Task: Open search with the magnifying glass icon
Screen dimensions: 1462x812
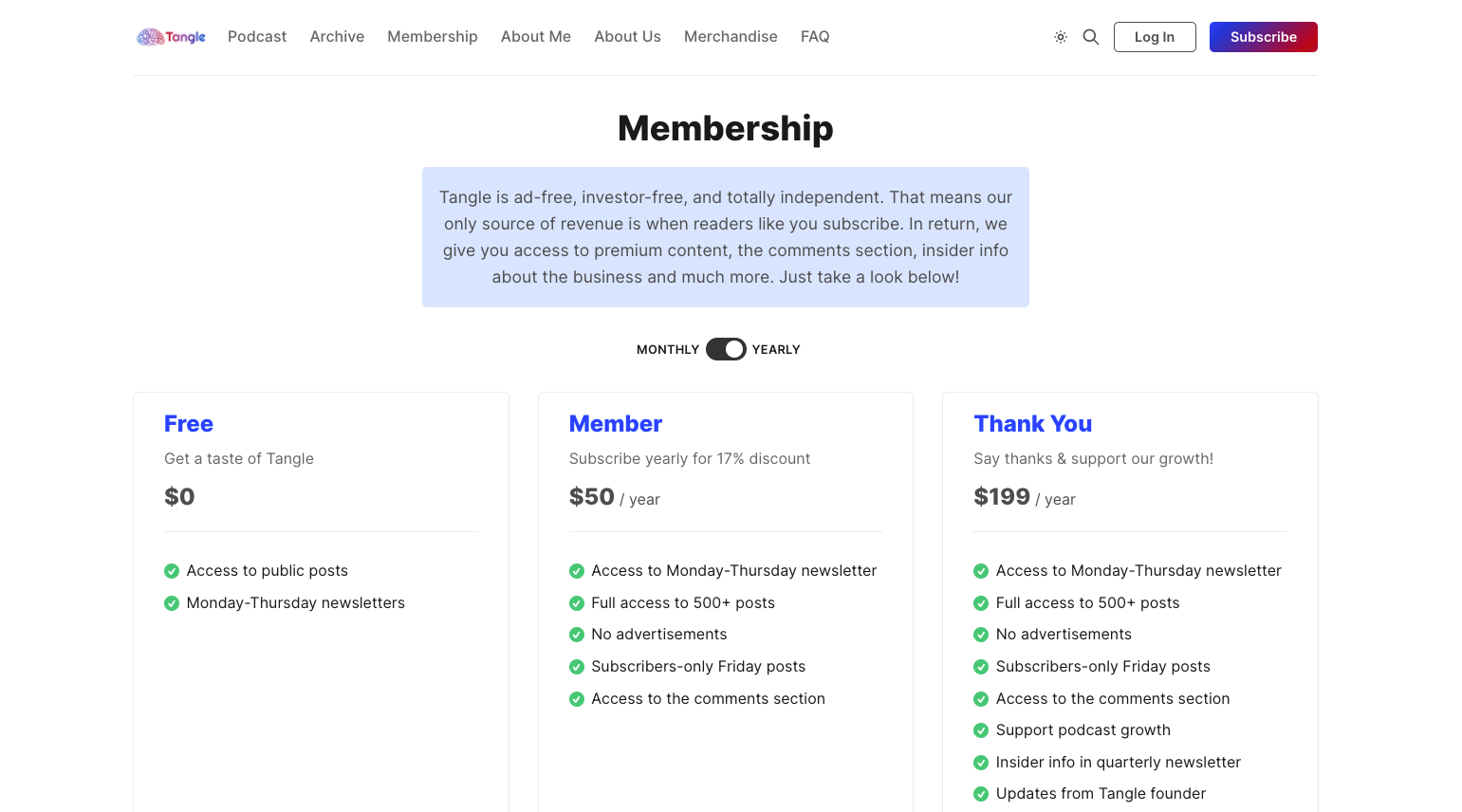Action: [1090, 36]
